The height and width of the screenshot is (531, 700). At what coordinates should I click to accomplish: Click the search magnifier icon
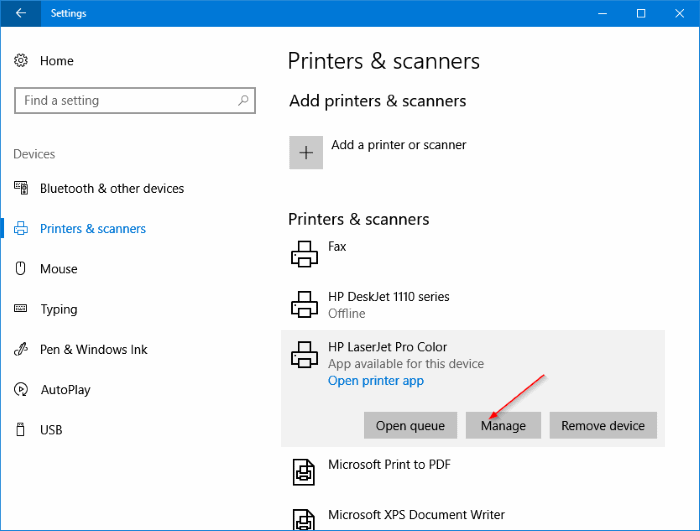tap(243, 100)
